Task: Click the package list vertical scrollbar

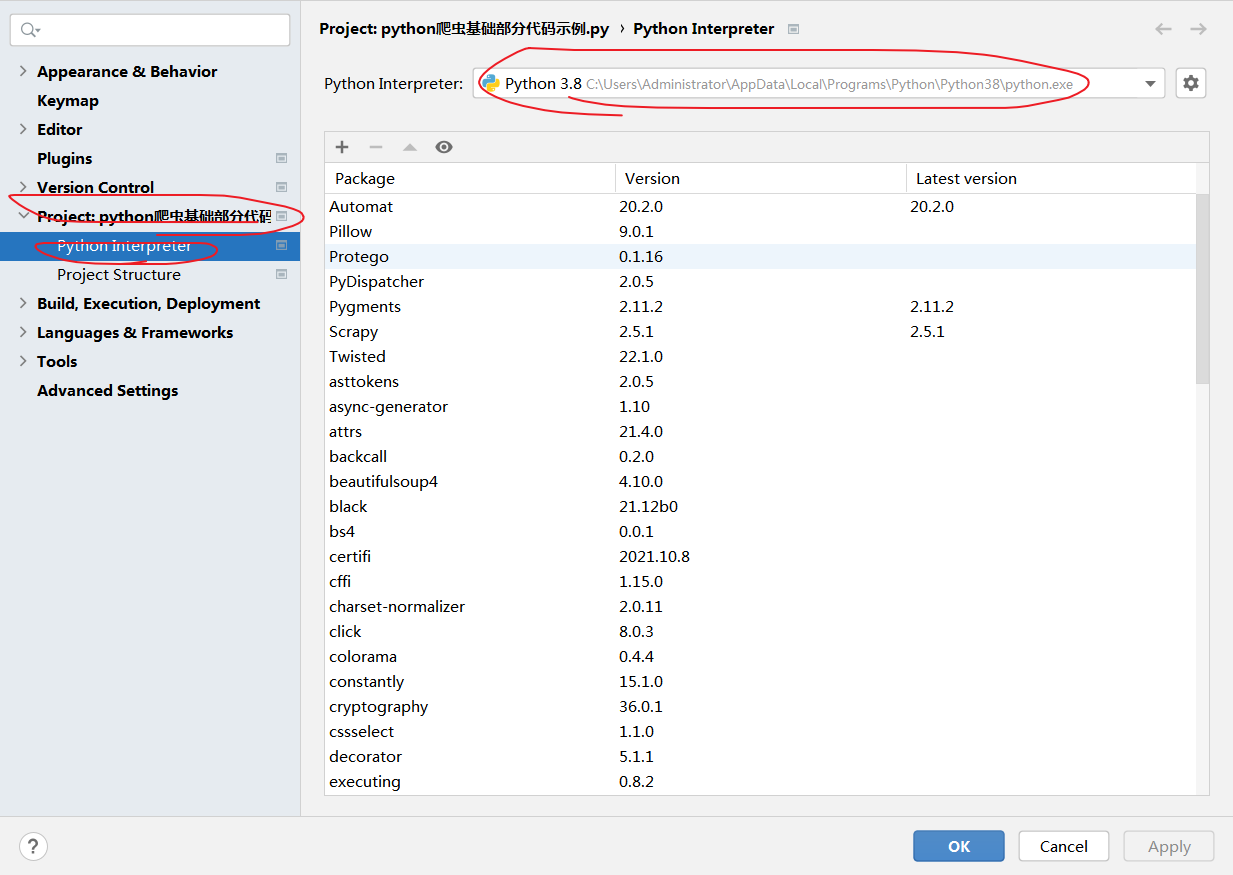Action: pos(1202,288)
